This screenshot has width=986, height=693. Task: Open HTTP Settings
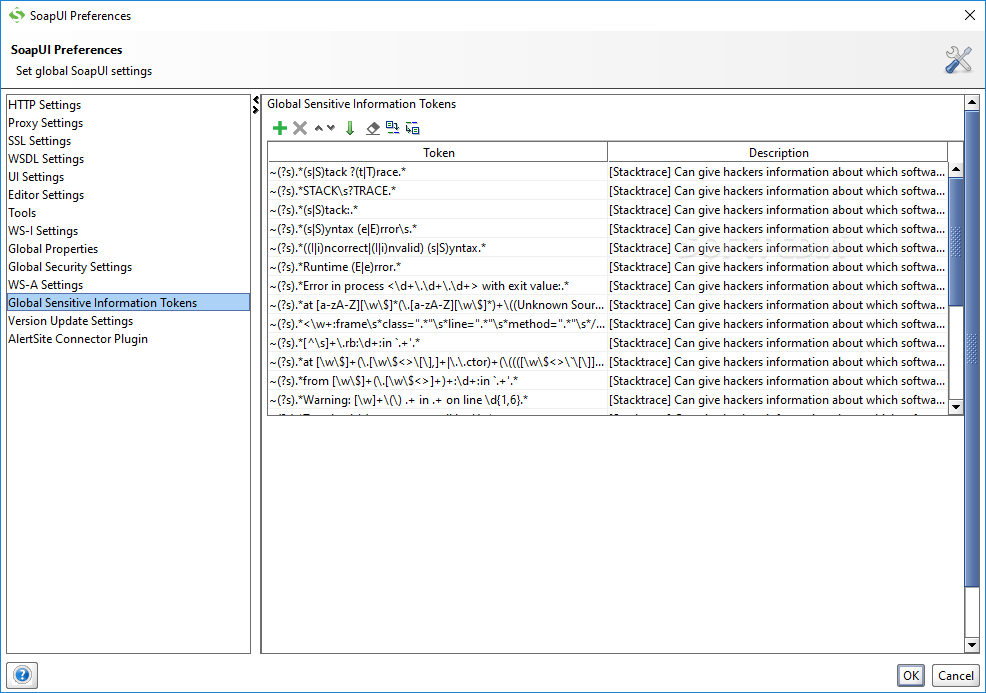(x=128, y=105)
